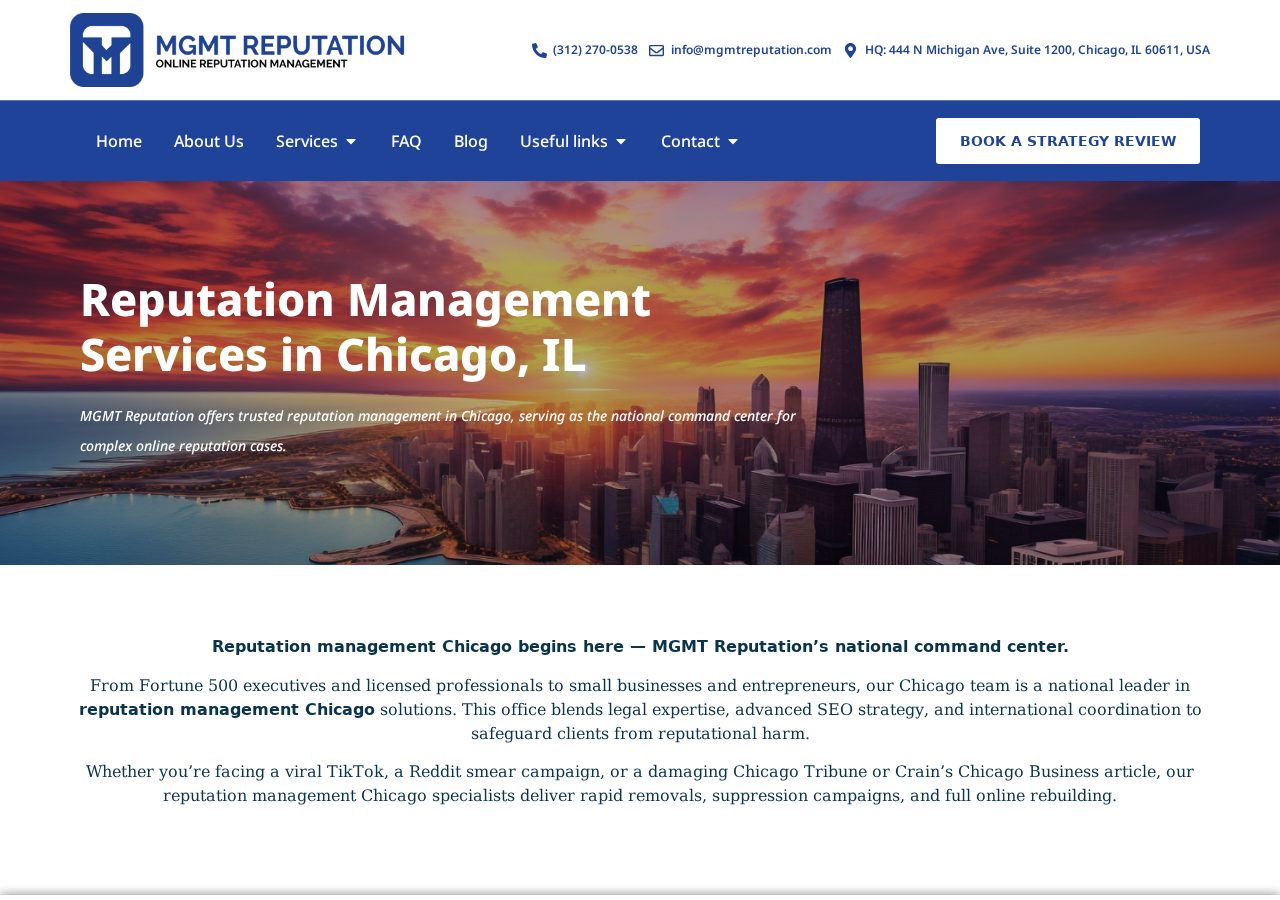Click the phone icon beside (312) 270-0538
The width and height of the screenshot is (1280, 900).
(539, 50)
